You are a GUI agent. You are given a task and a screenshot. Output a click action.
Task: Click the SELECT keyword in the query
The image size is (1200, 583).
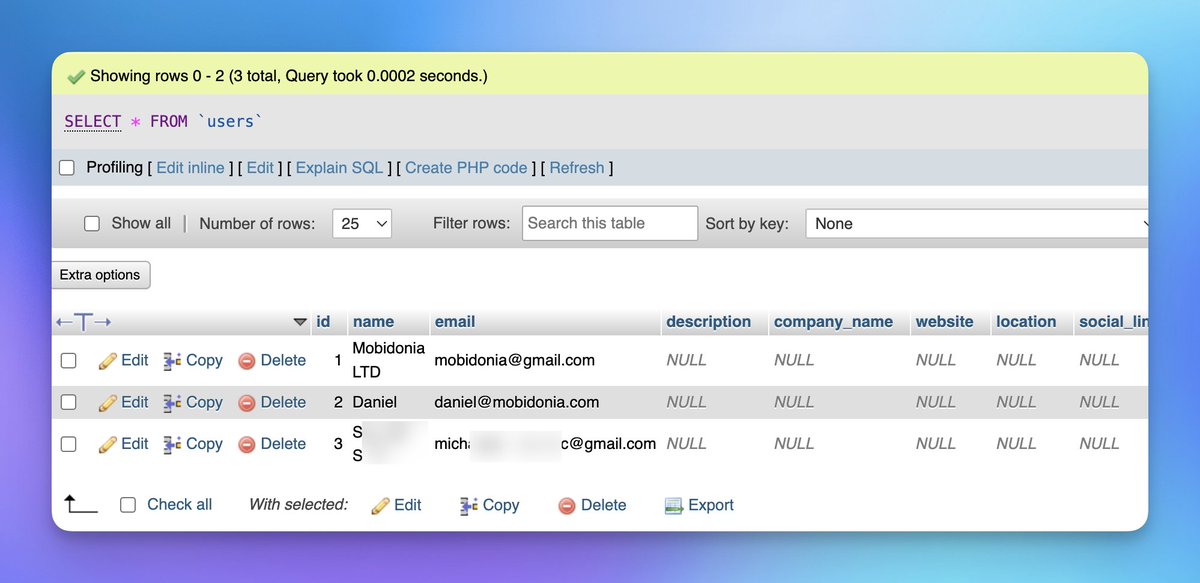tap(92, 122)
